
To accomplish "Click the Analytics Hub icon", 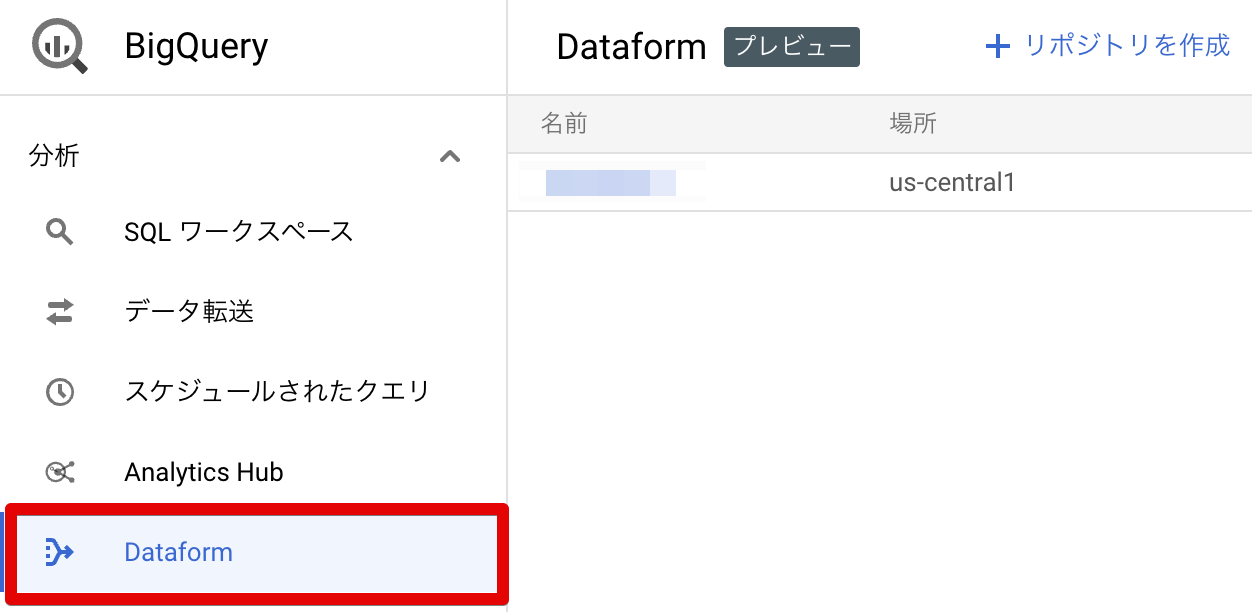I will [x=58, y=471].
